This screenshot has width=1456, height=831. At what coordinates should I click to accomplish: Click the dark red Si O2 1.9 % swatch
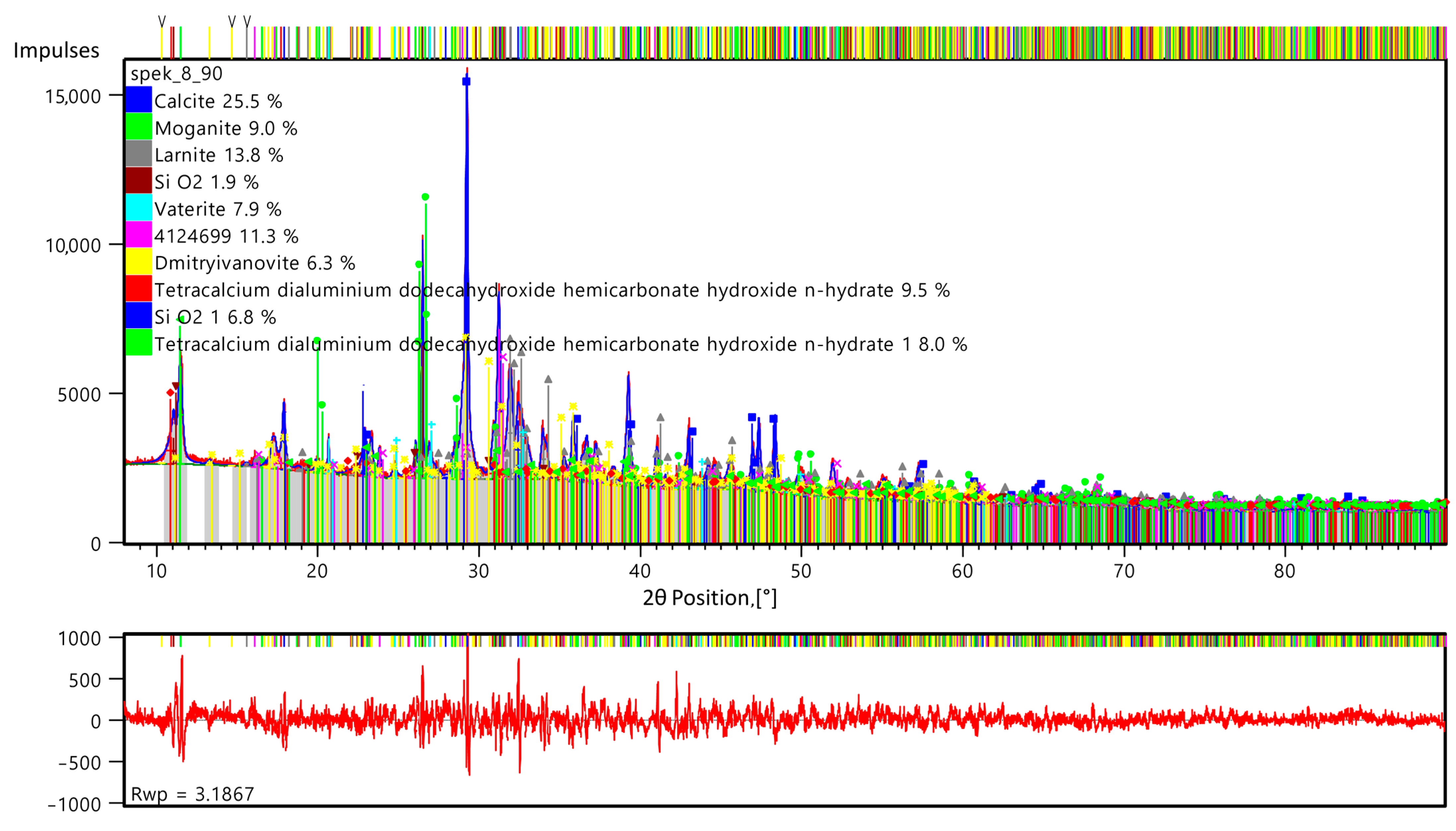click(x=139, y=181)
